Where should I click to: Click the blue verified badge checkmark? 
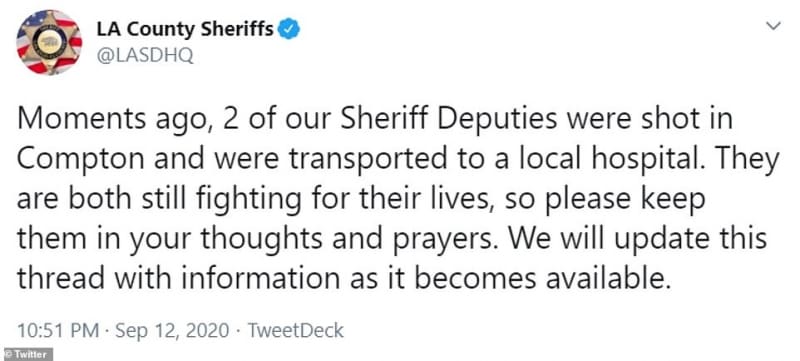click(289, 30)
